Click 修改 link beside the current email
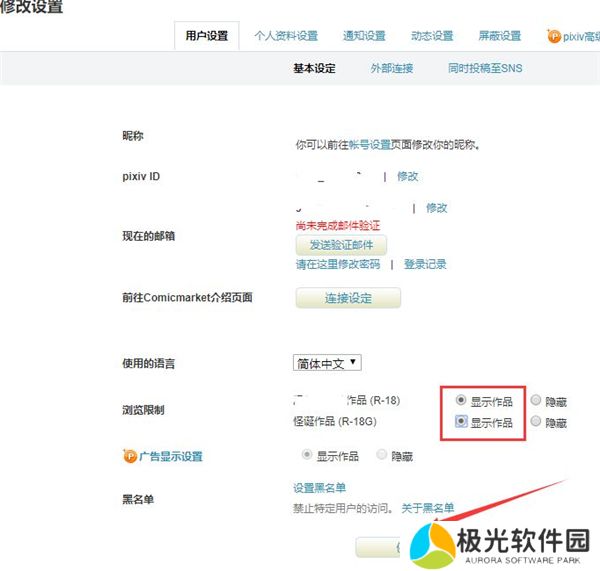The height and width of the screenshot is (571, 600). point(436,208)
